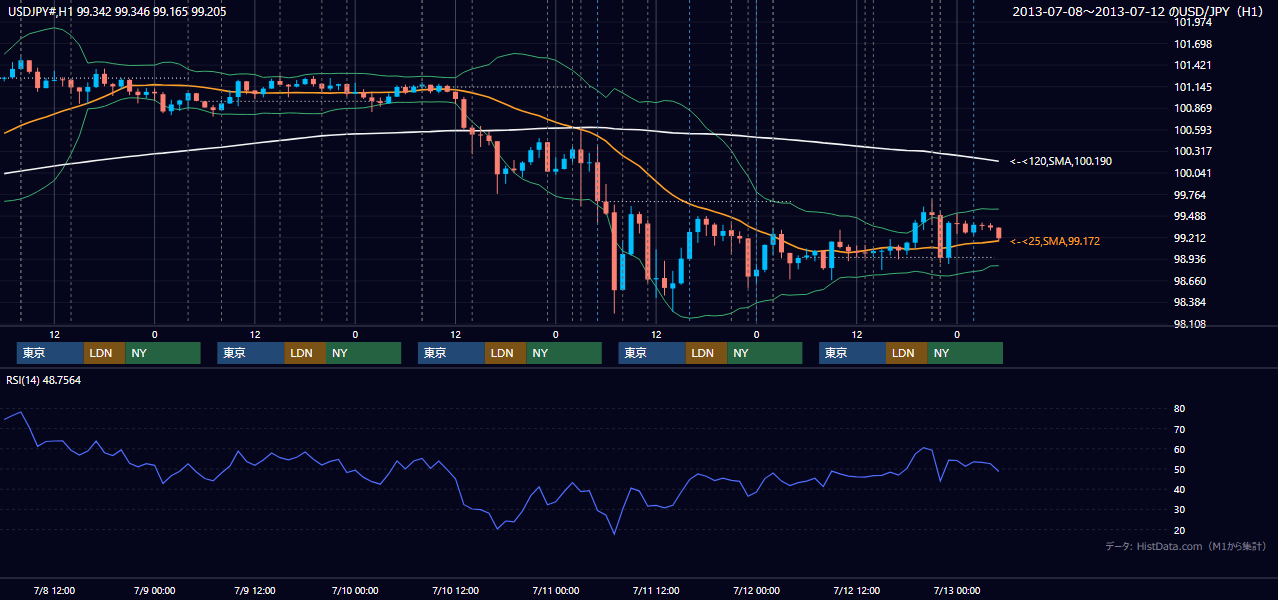1278x600 pixels.
Task: Click the 7/9 12:00 time axis label
Action: pos(254,590)
